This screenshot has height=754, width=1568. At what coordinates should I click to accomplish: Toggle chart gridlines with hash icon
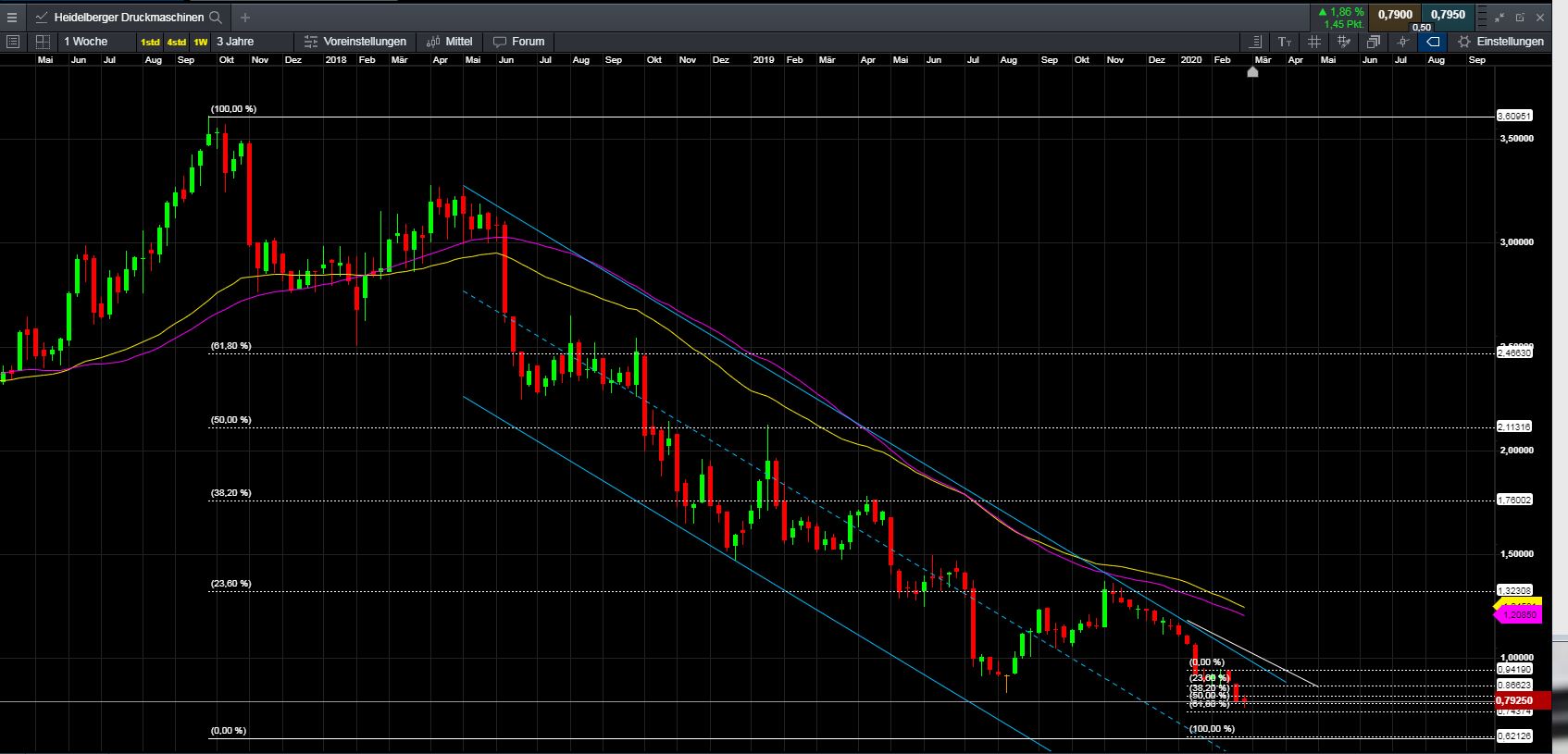pos(1314,42)
